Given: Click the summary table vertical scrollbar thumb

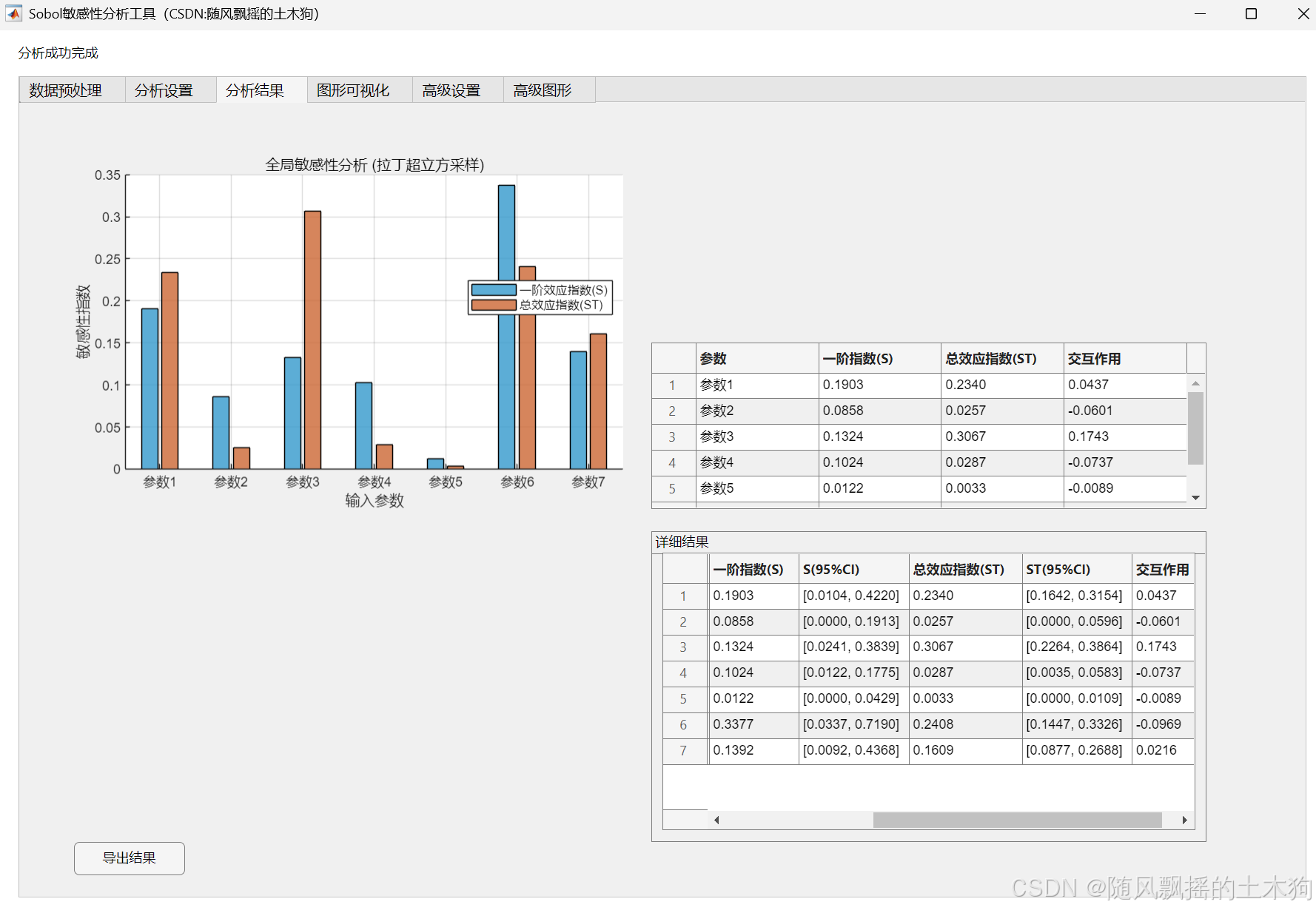Looking at the screenshot, I should (x=1195, y=428).
